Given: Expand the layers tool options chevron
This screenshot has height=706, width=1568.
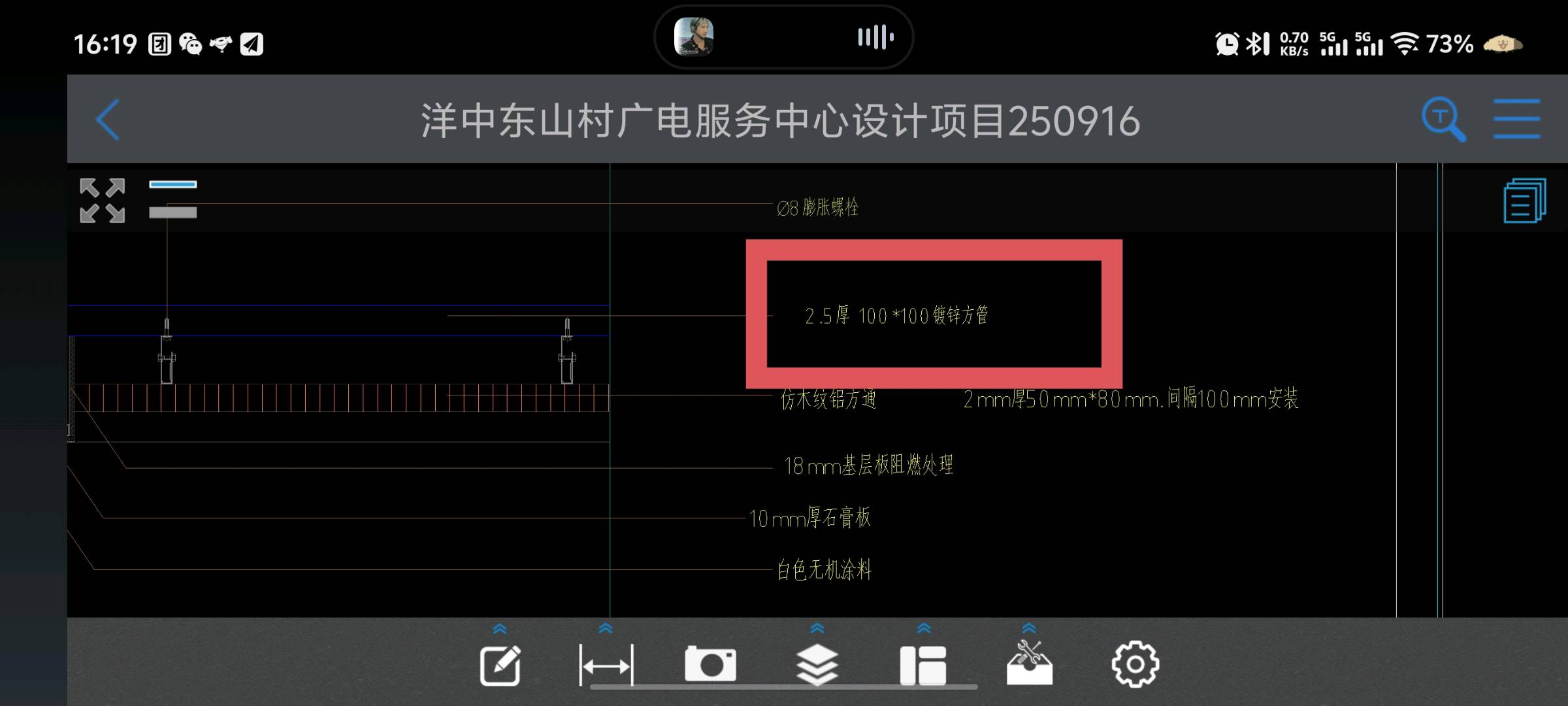Looking at the screenshot, I should click(817, 628).
